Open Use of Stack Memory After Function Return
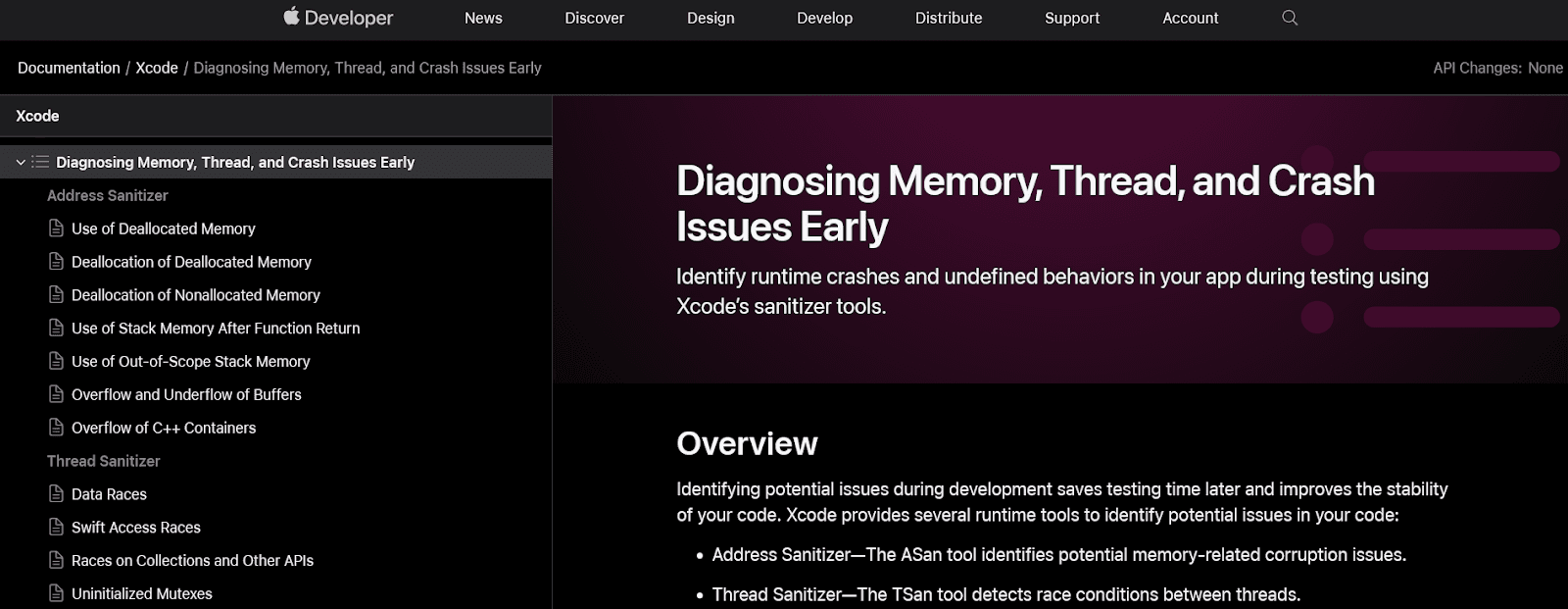Image resolution: width=1568 pixels, height=609 pixels. (x=215, y=329)
